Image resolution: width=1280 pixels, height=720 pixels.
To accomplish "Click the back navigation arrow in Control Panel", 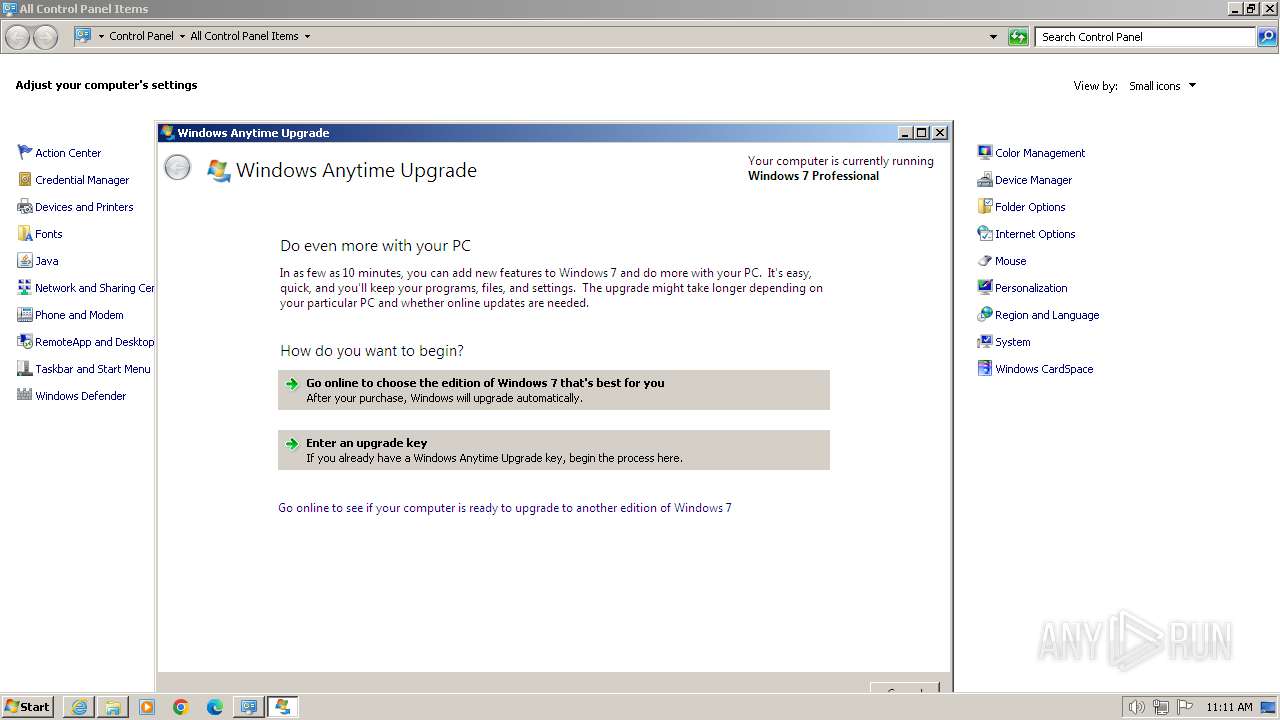I will tap(18, 37).
